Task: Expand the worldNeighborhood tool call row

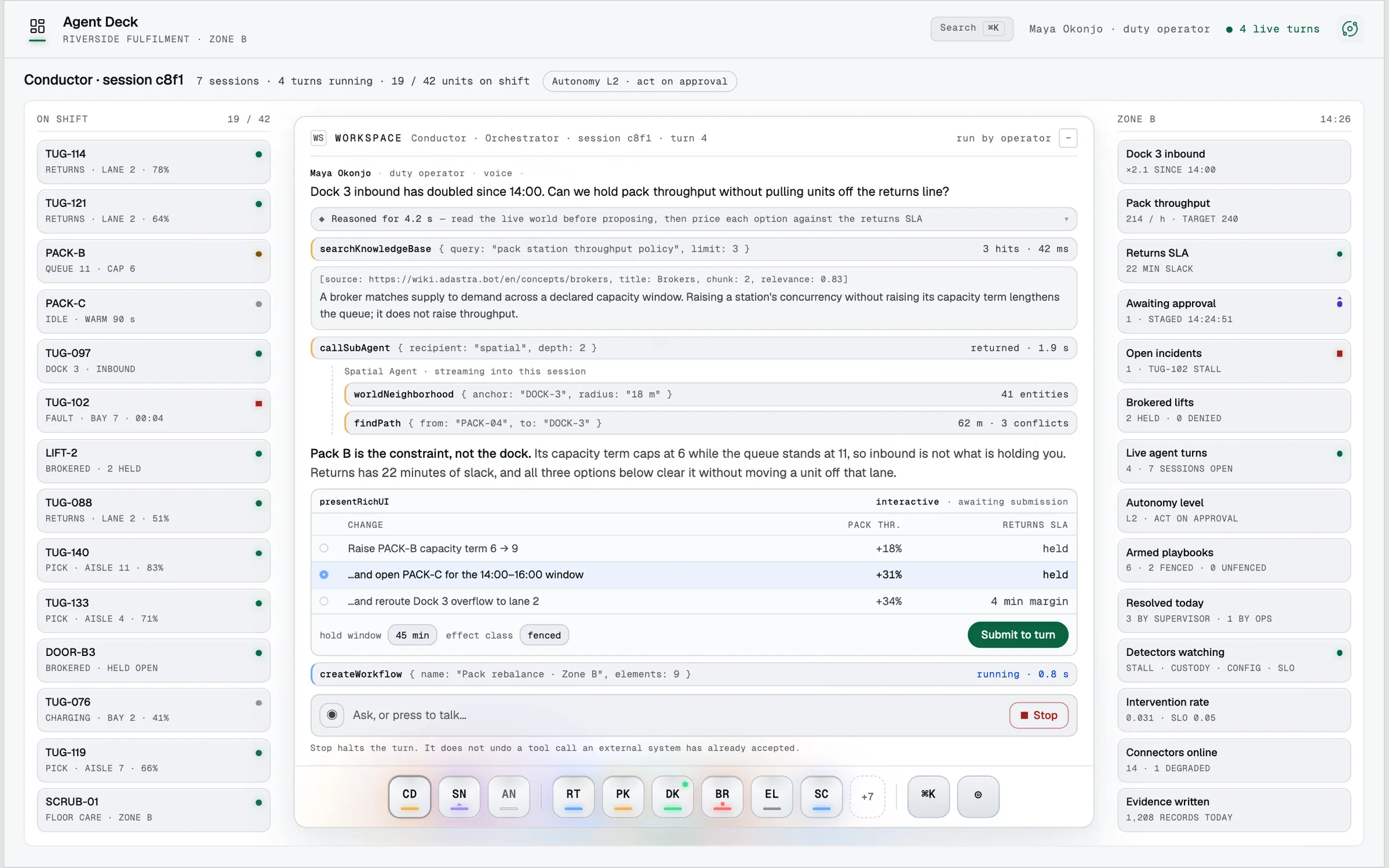Action: point(710,394)
